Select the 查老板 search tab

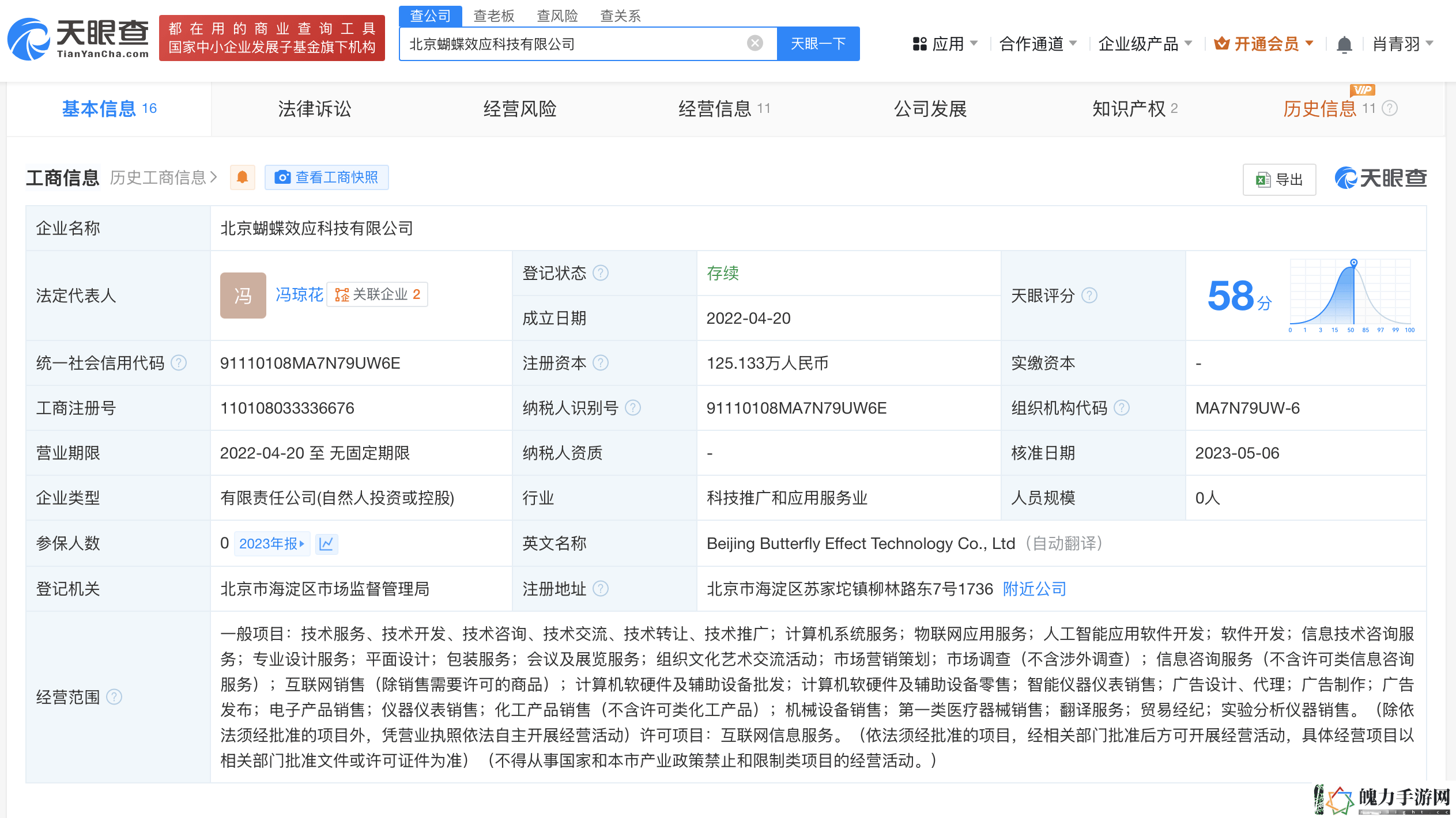pyautogui.click(x=493, y=16)
